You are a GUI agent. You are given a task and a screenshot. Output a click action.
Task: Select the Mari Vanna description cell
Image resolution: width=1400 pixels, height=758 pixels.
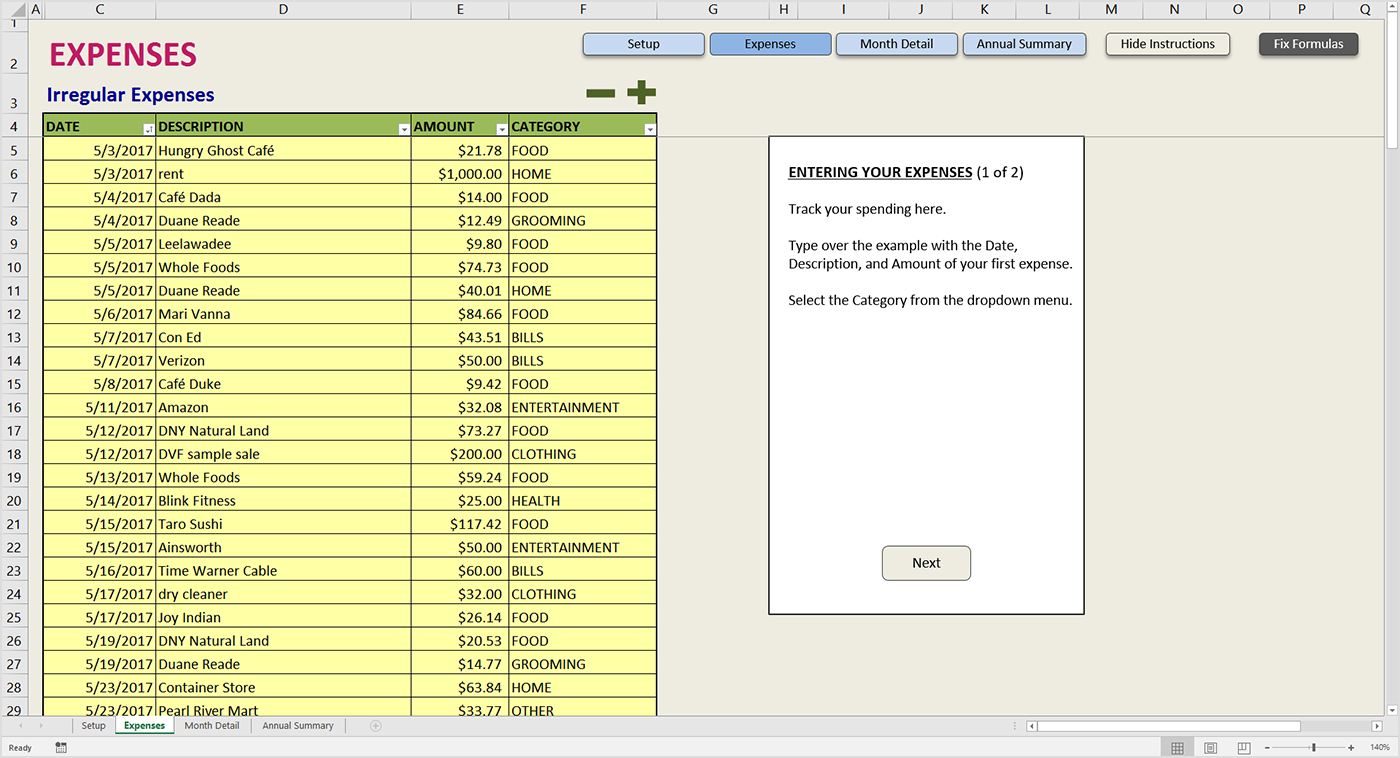283,314
